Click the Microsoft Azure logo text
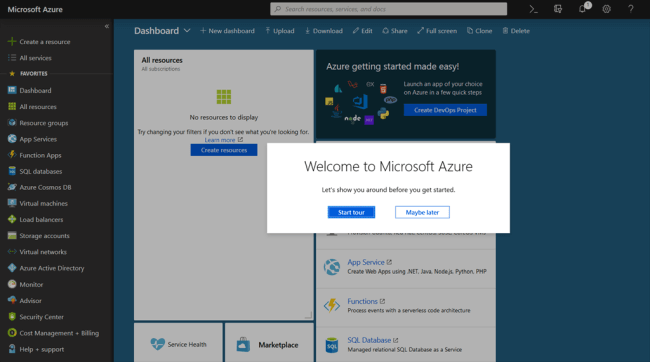 (x=35, y=9)
